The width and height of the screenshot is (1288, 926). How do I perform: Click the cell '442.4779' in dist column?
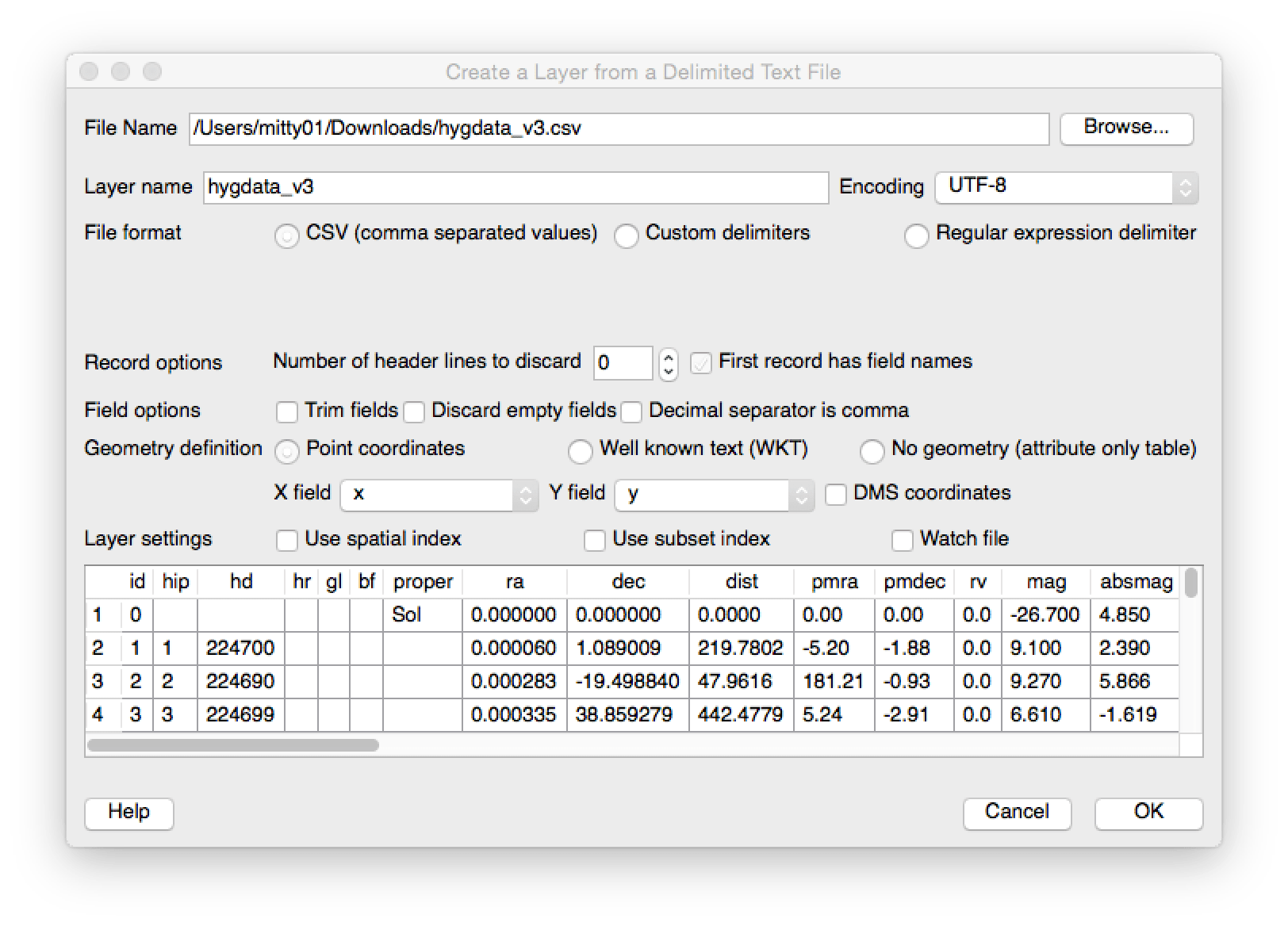(x=742, y=715)
